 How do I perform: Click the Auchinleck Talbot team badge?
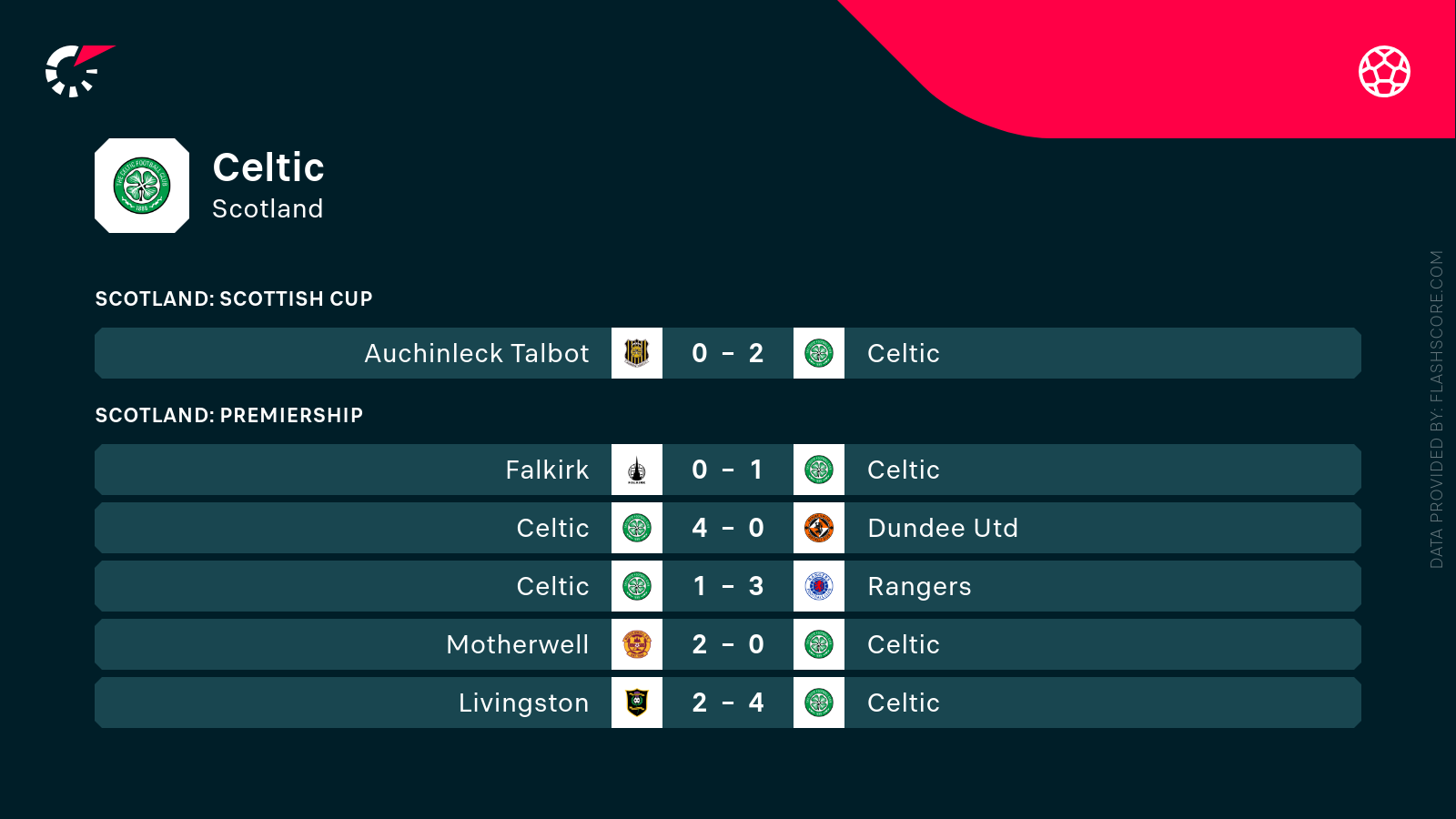click(637, 353)
